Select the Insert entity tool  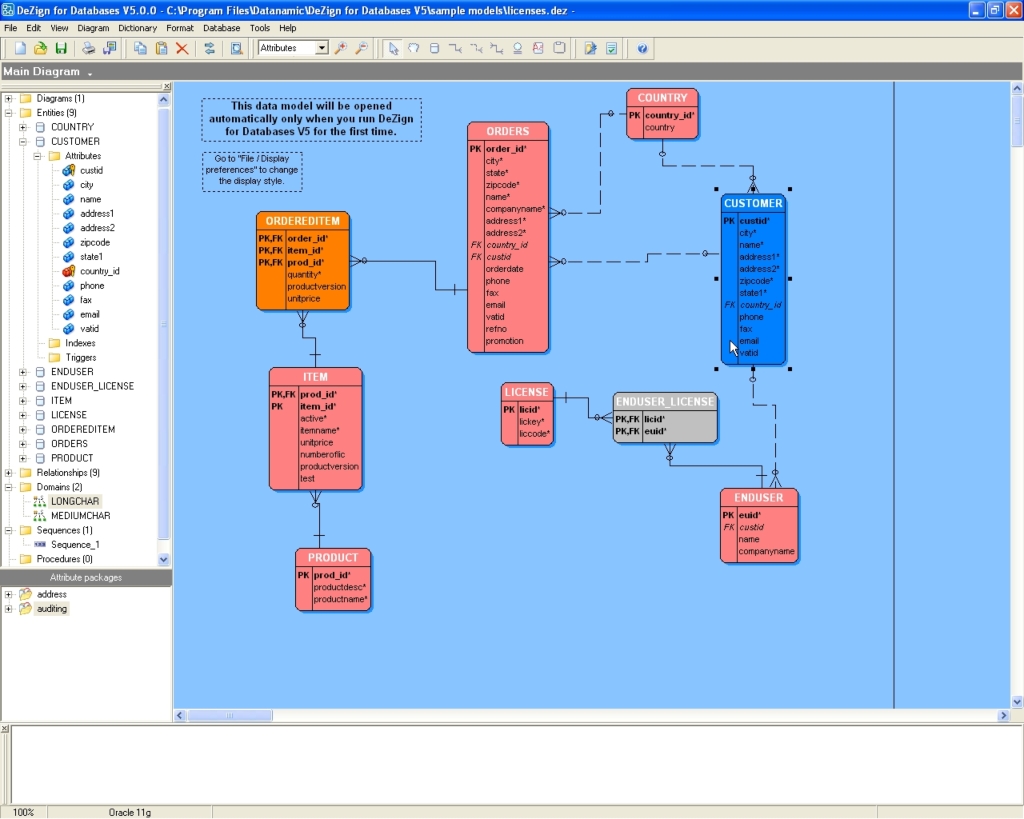(434, 48)
